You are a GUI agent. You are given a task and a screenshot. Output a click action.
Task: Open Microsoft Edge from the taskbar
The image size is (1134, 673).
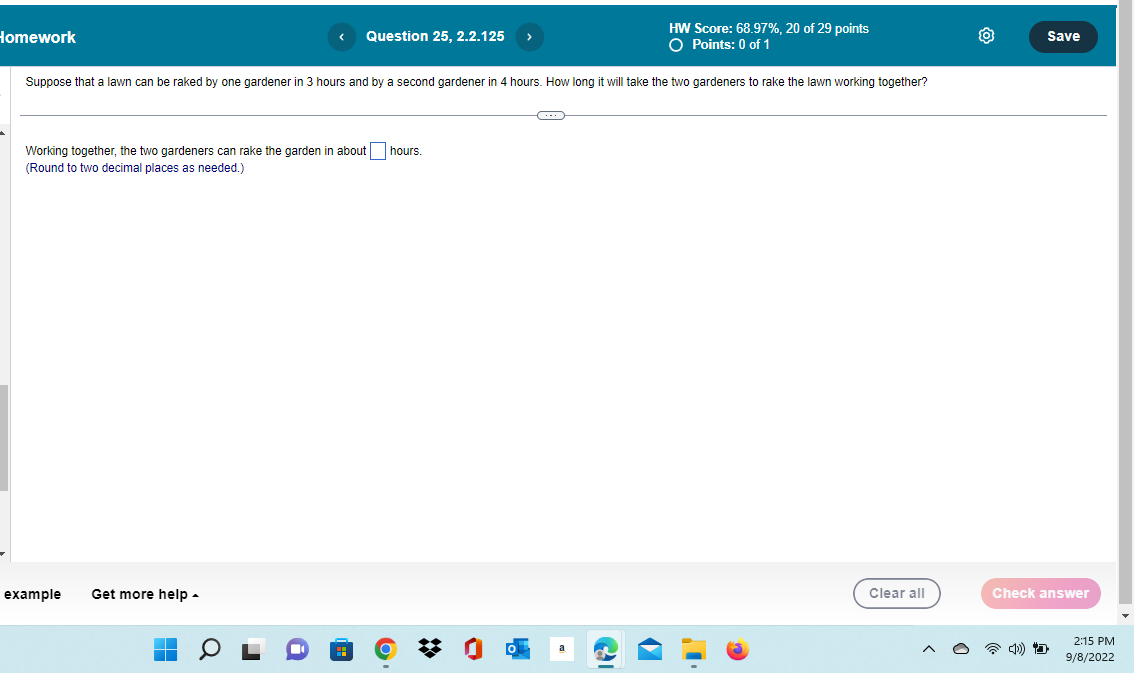point(605,649)
